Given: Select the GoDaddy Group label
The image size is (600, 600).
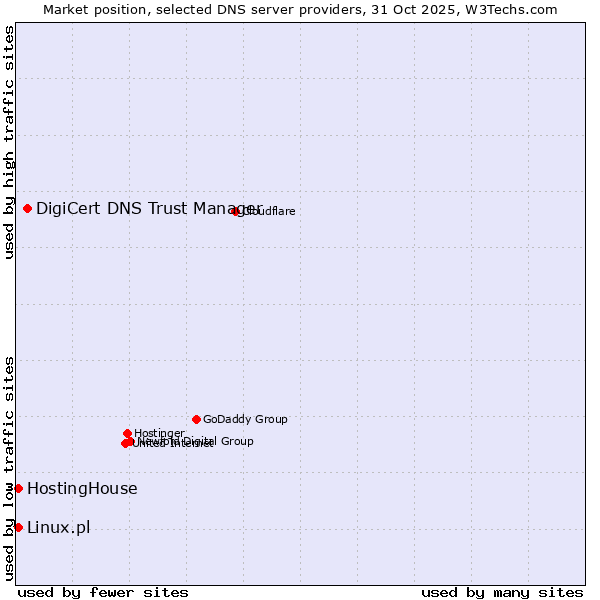Looking at the screenshot, I should pyautogui.click(x=245, y=419).
